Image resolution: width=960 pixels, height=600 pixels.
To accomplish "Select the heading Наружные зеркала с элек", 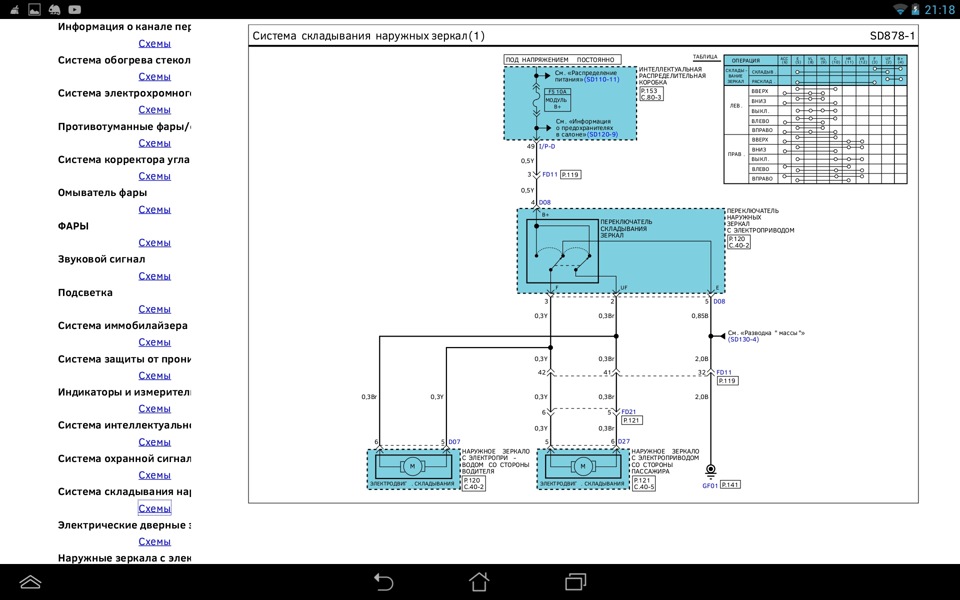I will pos(124,558).
